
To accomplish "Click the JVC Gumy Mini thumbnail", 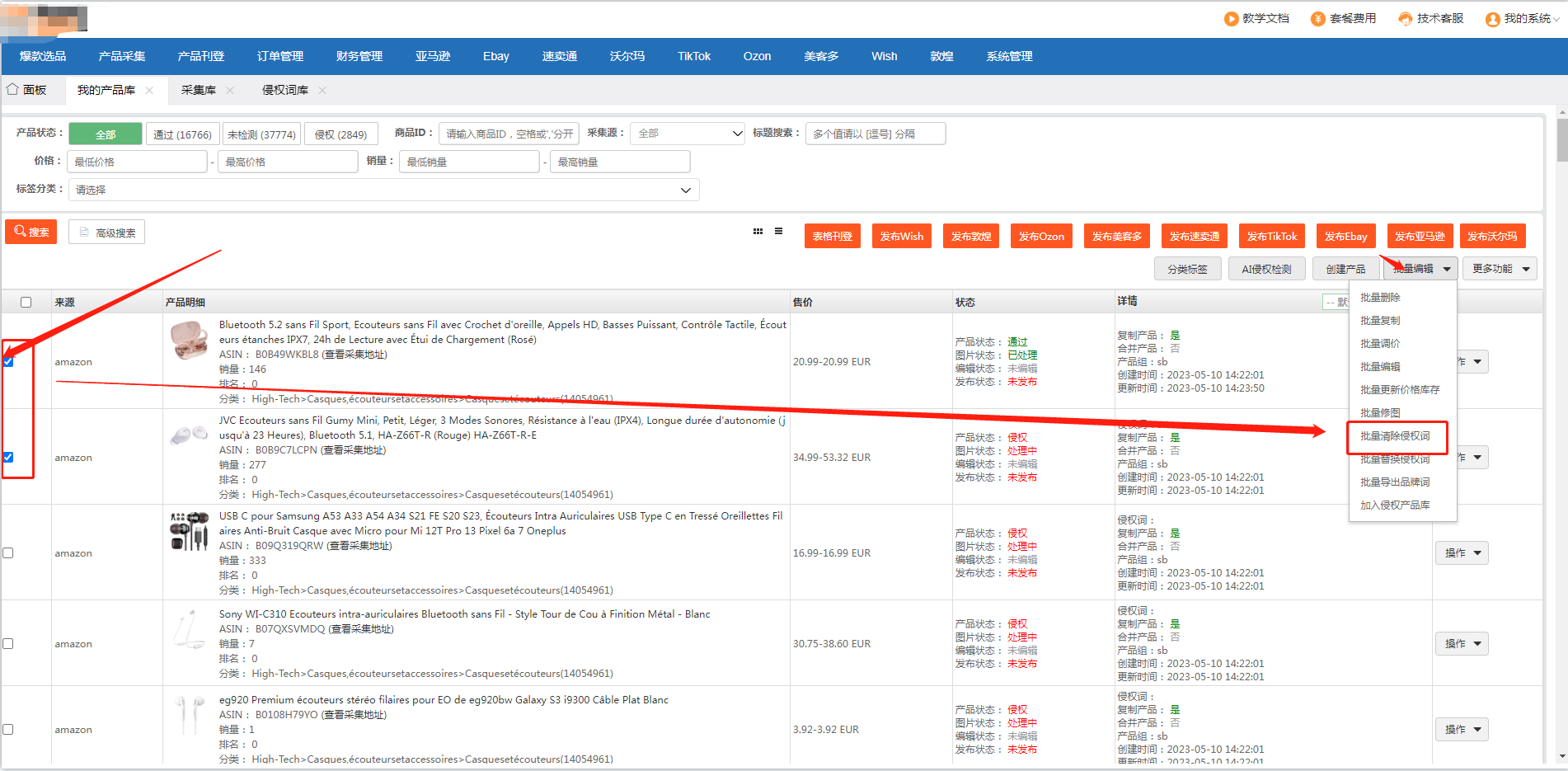I will point(189,435).
